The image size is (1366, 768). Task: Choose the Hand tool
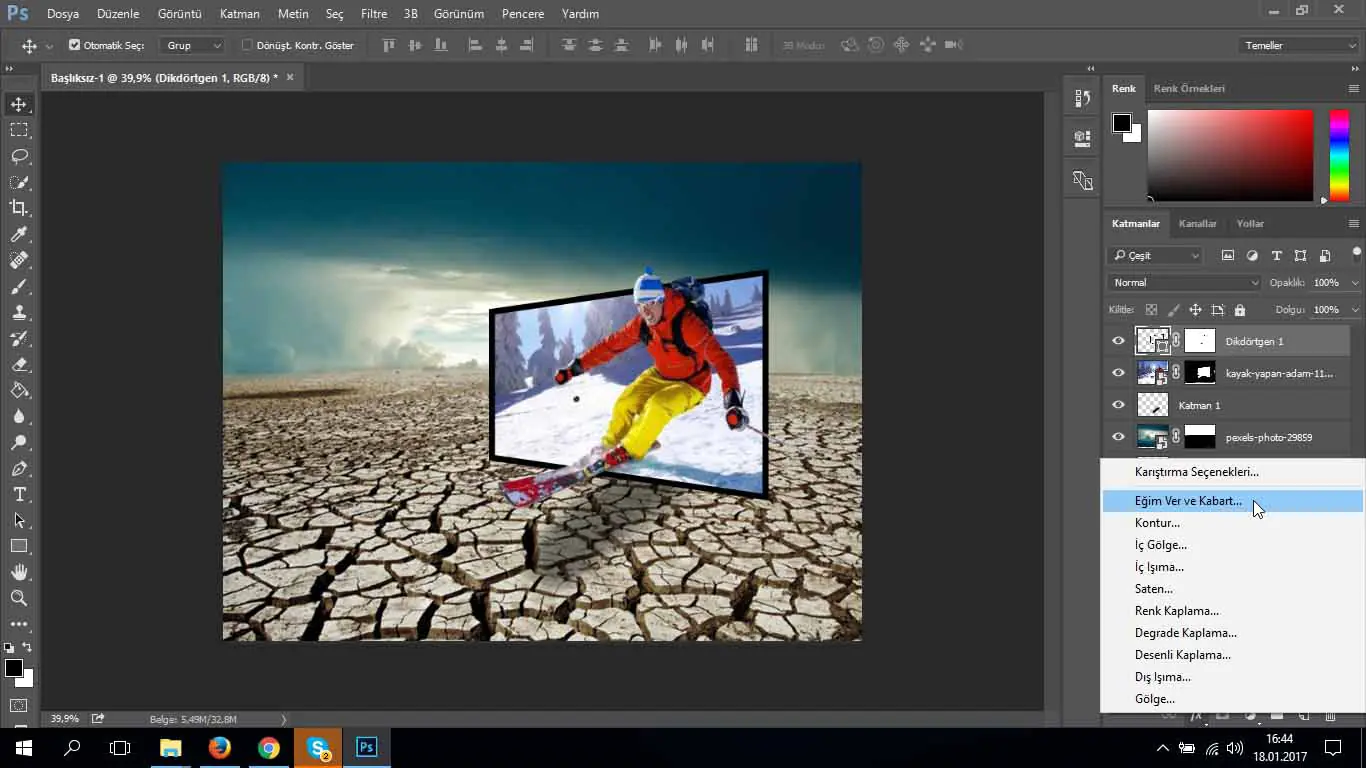point(19,572)
